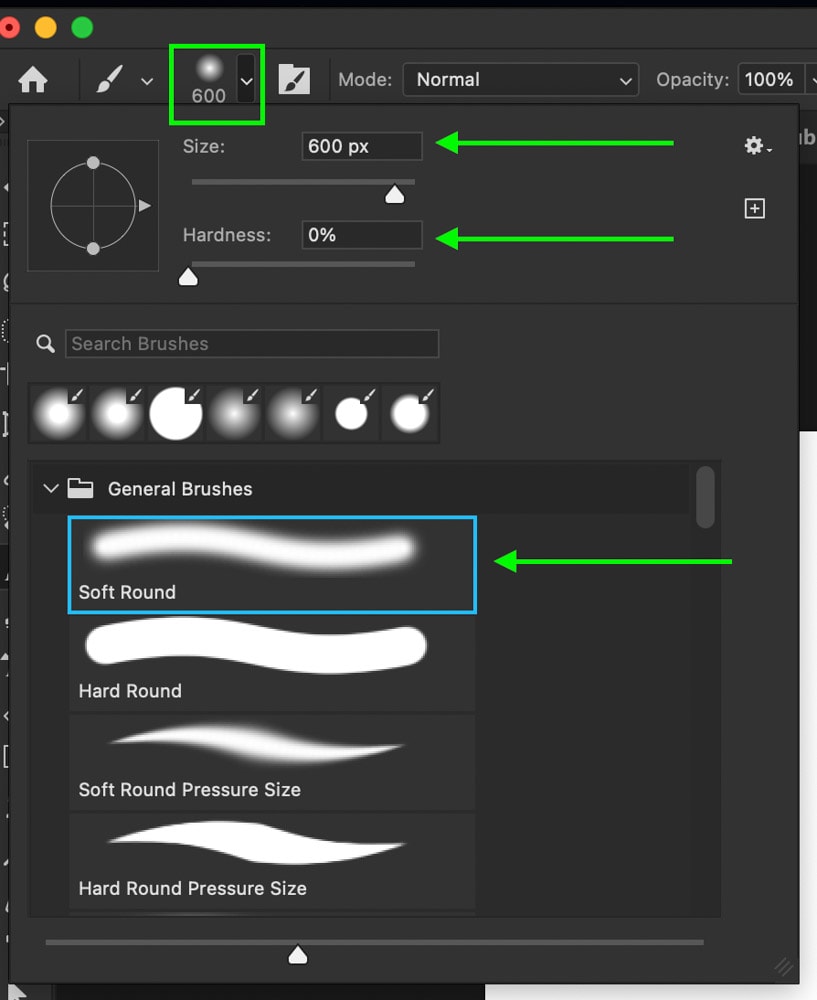
Task: Adjust the Size slider handle
Action: 395,195
